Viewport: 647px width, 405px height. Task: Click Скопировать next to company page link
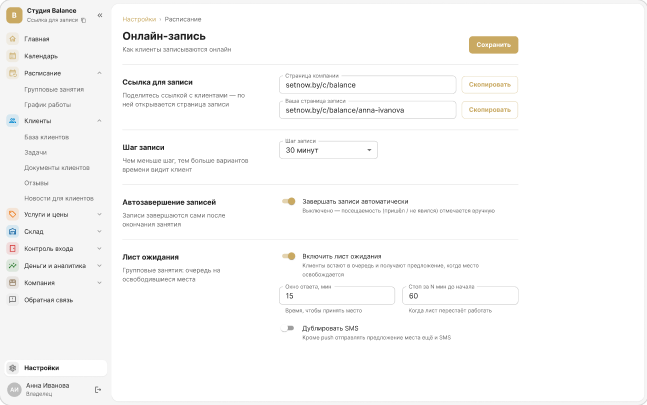(489, 85)
